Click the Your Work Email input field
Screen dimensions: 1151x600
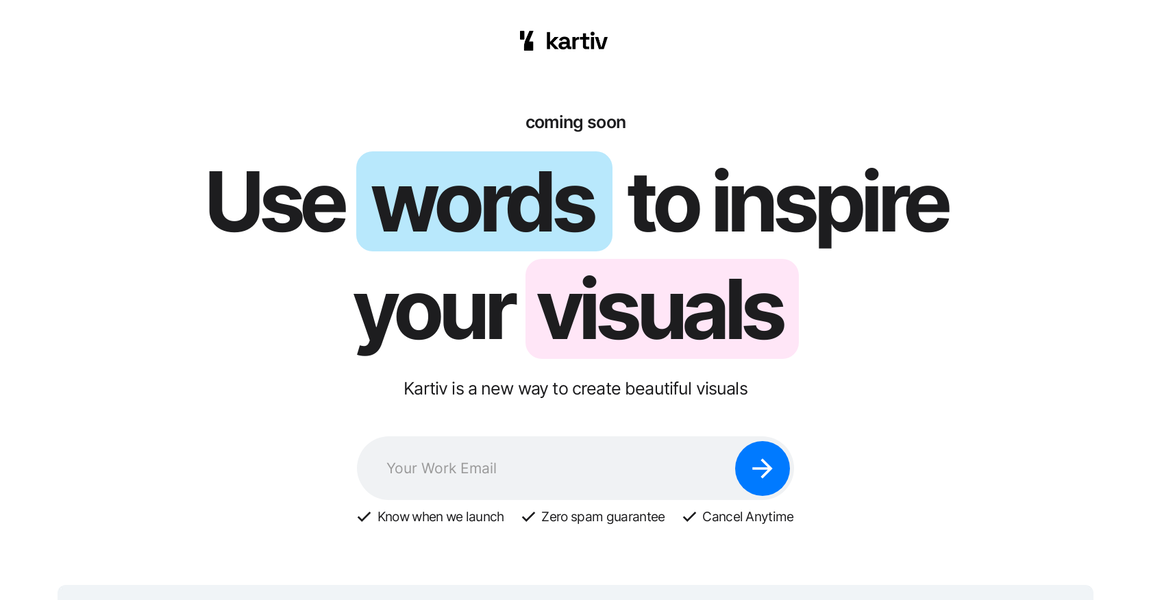pyautogui.click(x=520, y=468)
